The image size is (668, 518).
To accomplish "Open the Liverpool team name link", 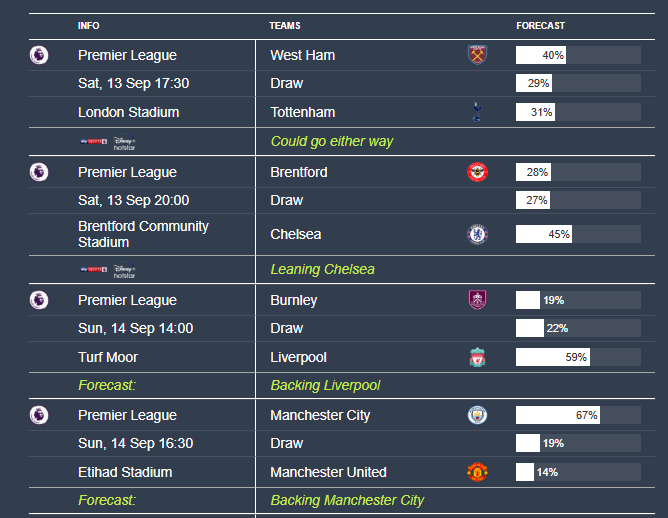I will click(x=298, y=357).
